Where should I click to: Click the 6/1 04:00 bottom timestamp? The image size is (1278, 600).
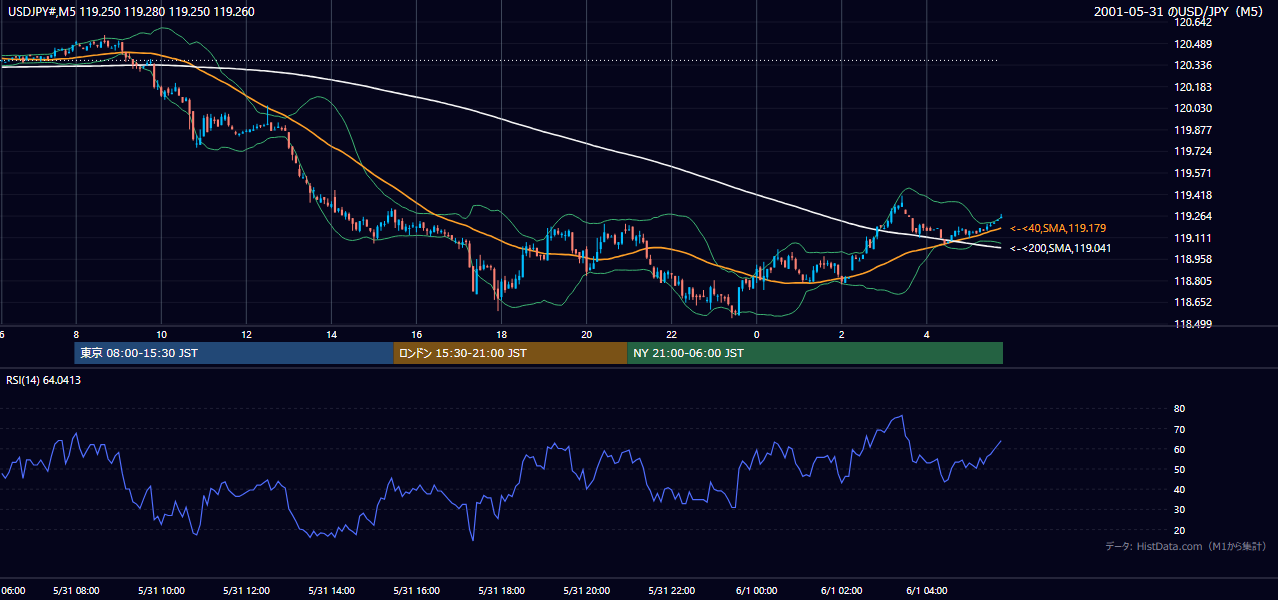[x=926, y=591]
